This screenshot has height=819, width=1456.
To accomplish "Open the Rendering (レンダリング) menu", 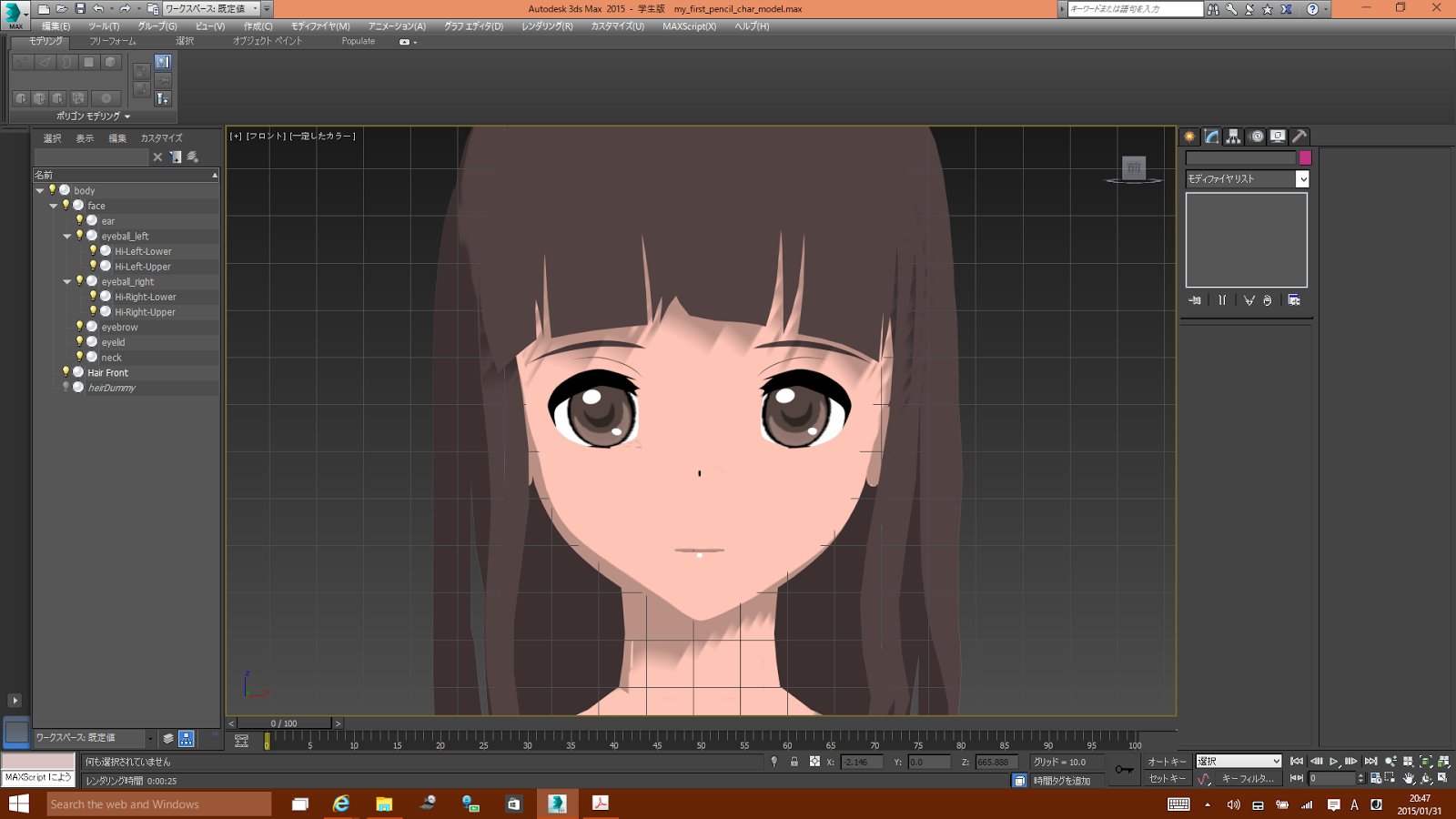I will pos(547,26).
